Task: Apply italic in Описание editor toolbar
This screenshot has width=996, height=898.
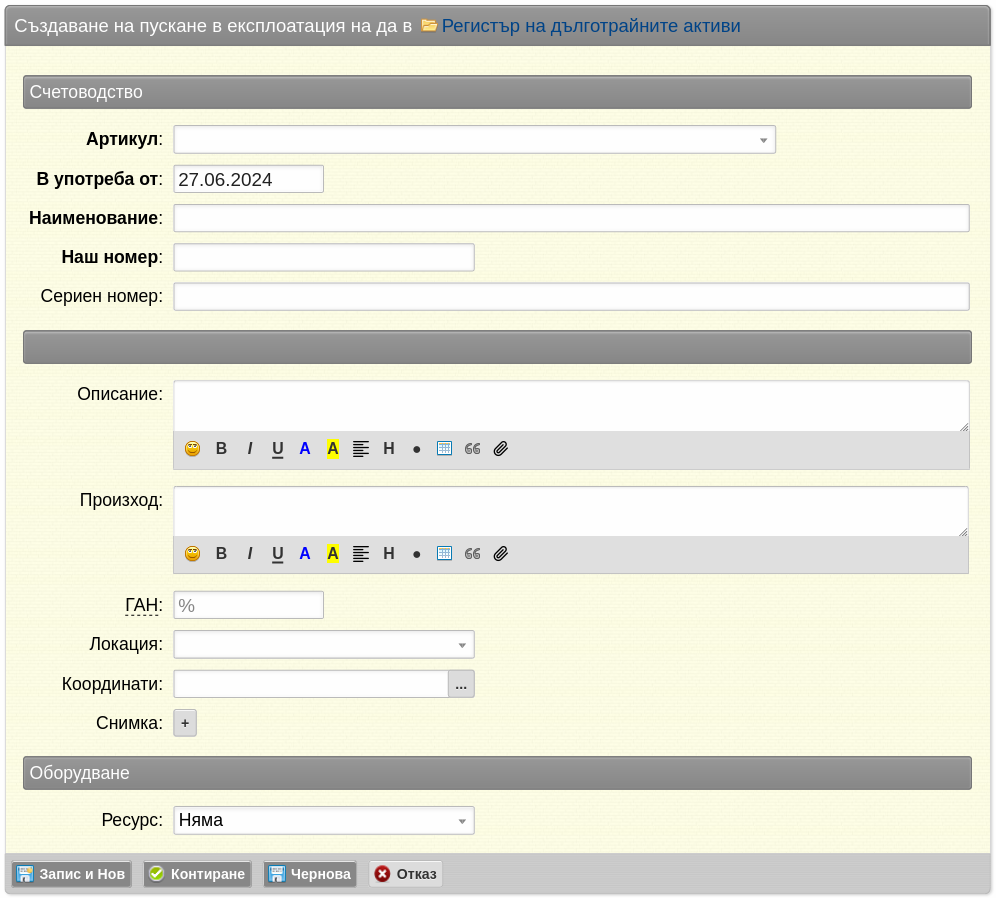Action: pyautogui.click(x=250, y=449)
